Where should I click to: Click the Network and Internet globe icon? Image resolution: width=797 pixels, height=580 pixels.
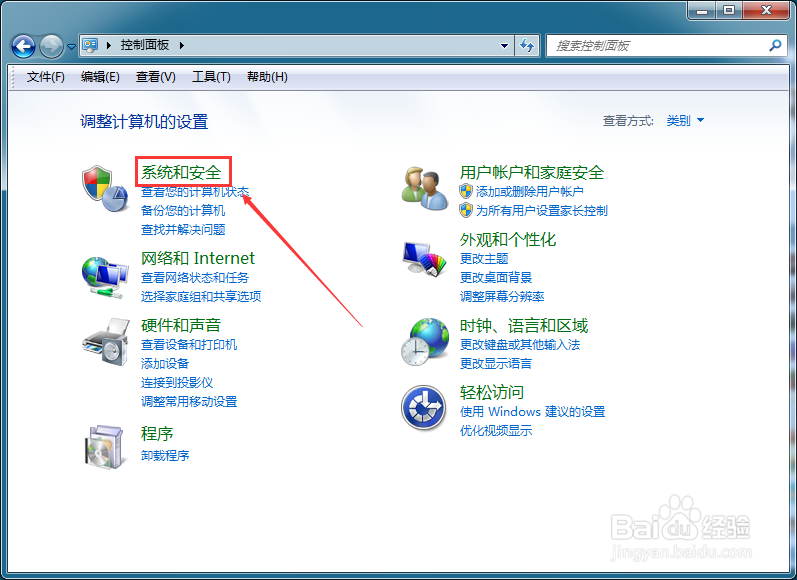105,277
